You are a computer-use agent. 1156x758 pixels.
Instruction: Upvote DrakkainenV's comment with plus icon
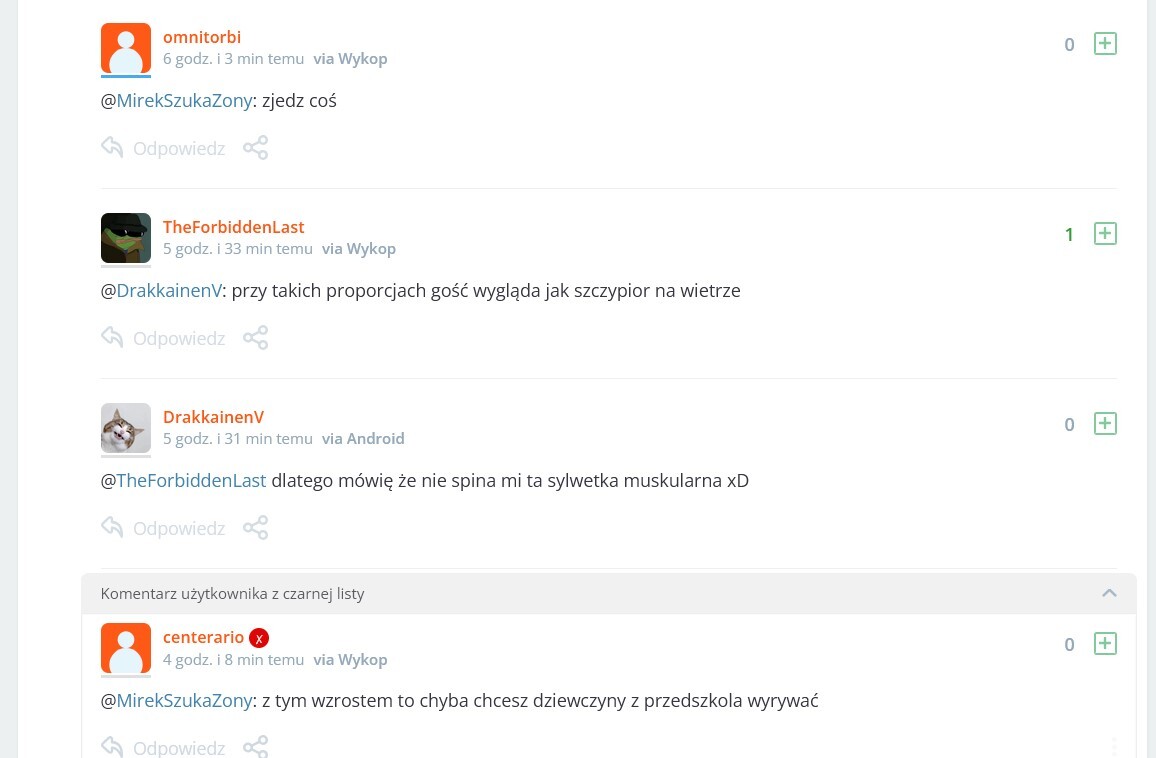(1105, 423)
